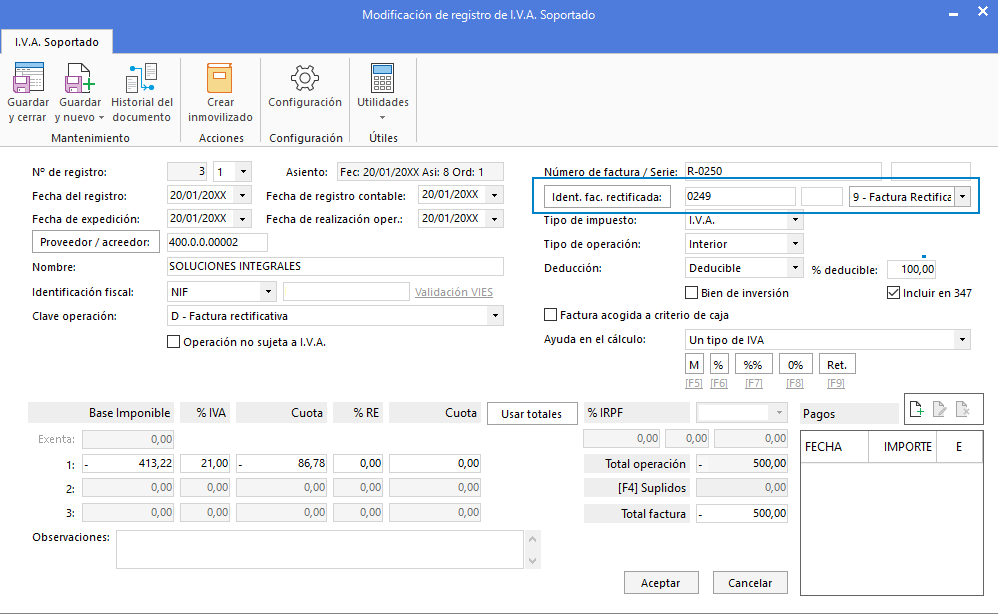Switch to I.V.A. Soportado tab

pyautogui.click(x=57, y=42)
